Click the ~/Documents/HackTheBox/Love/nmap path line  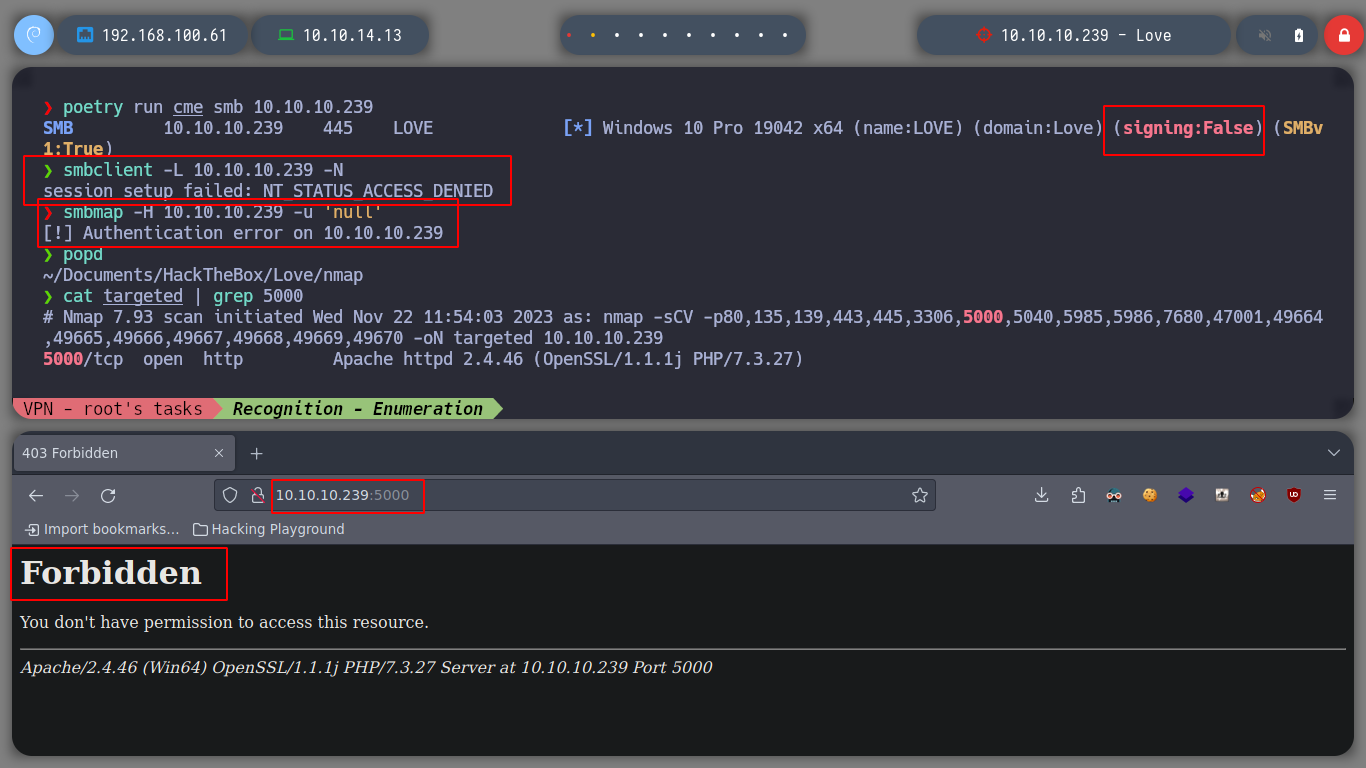(203, 275)
